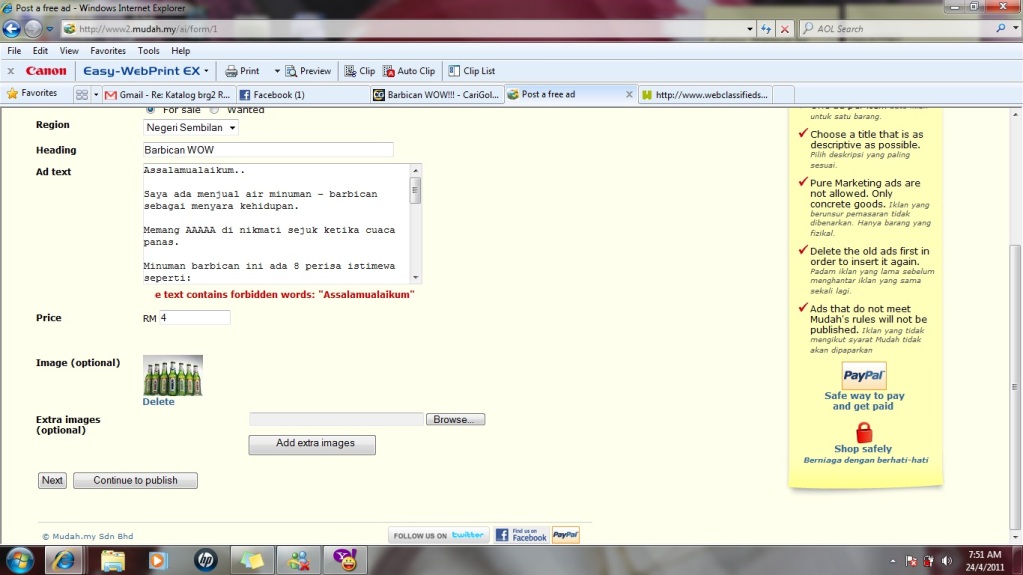The image size is (1023, 575).
Task: Click the Quick Tabs grid icon
Action: (x=82, y=95)
